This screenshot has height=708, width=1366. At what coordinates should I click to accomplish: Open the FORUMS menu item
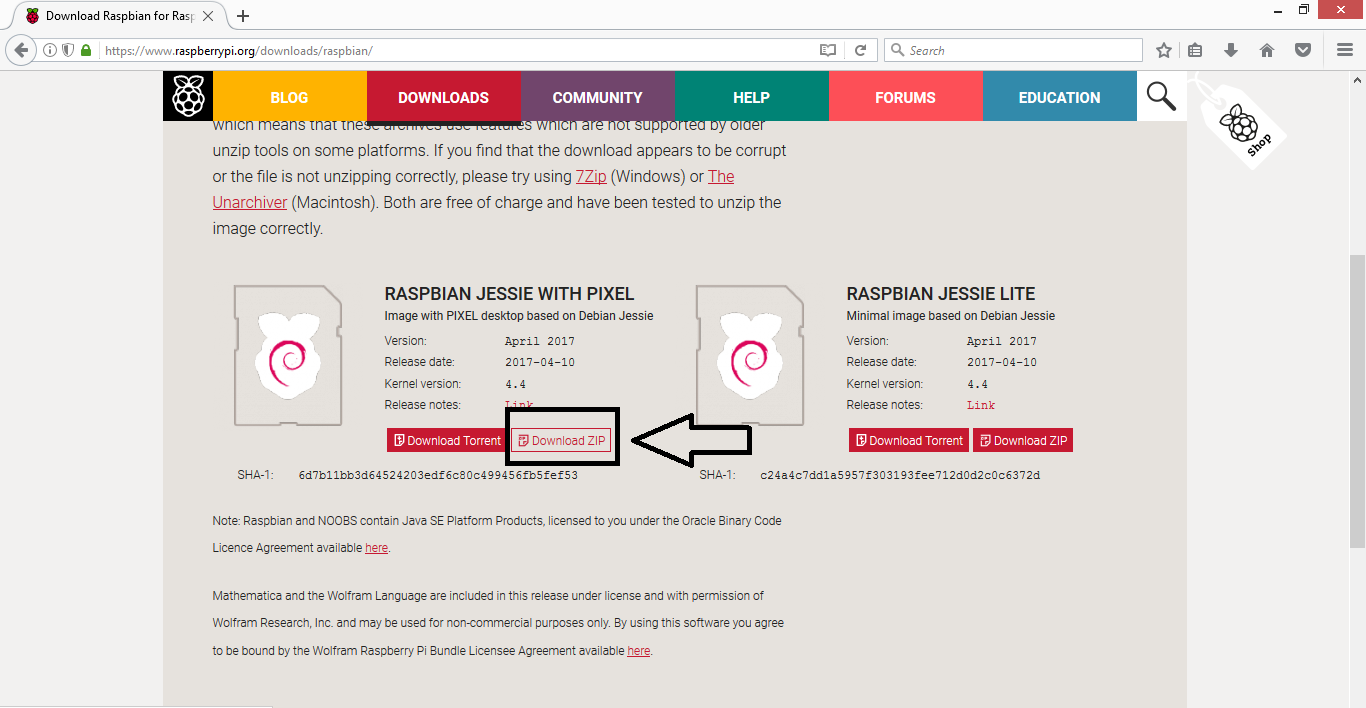[906, 97]
